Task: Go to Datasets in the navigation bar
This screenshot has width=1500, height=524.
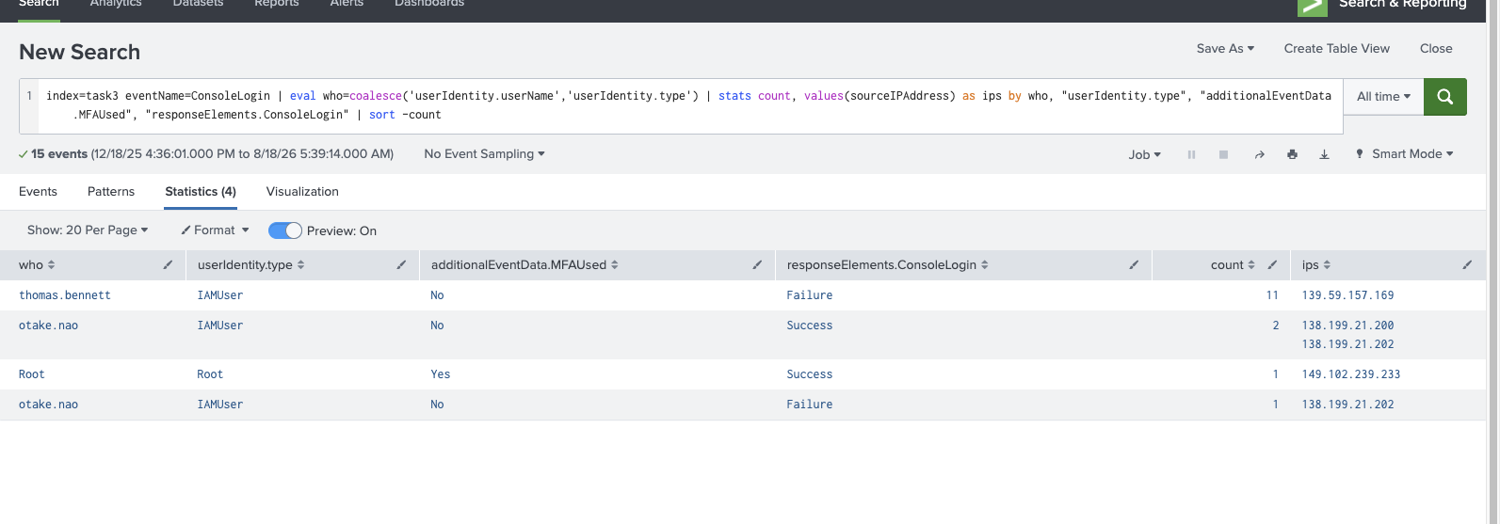Action: (x=198, y=4)
